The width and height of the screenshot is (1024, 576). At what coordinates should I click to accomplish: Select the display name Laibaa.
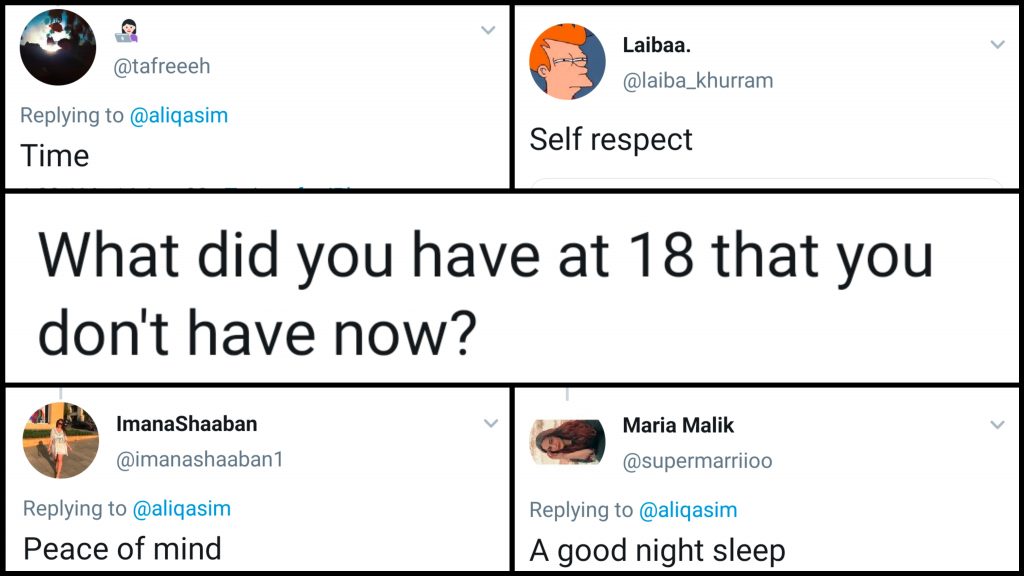[655, 45]
